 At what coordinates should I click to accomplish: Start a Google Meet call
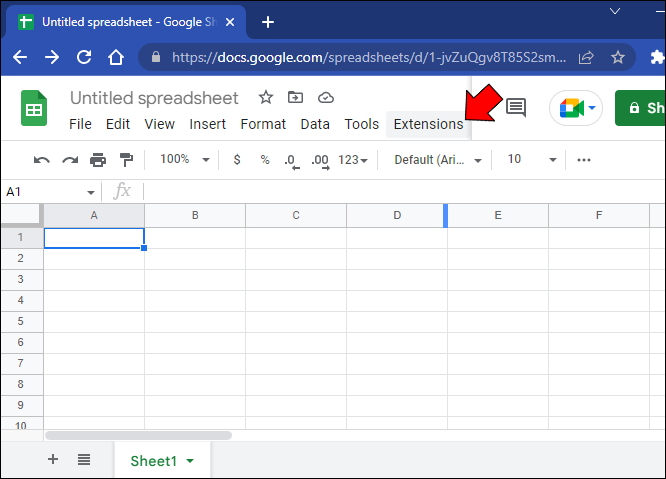[x=576, y=108]
